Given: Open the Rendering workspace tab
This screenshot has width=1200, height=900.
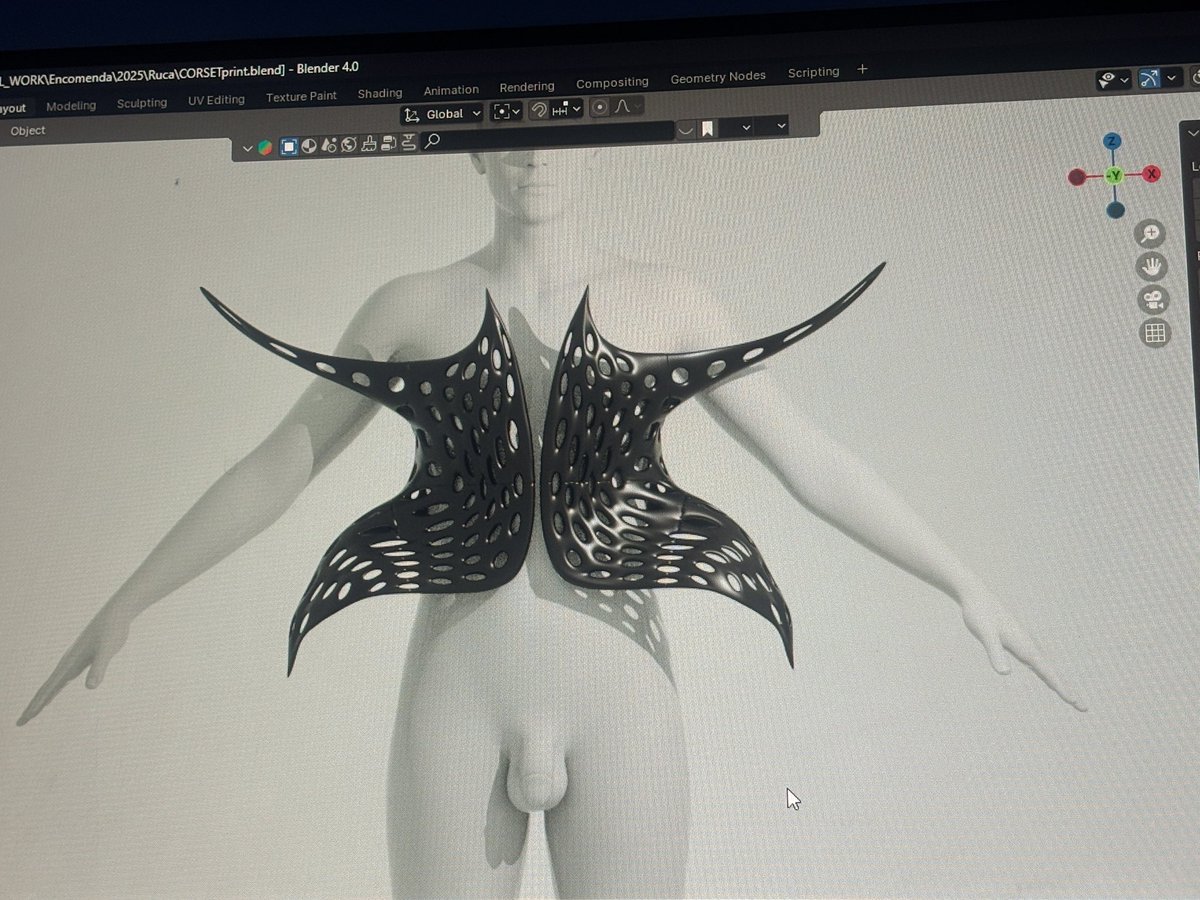Looking at the screenshot, I should click(527, 87).
